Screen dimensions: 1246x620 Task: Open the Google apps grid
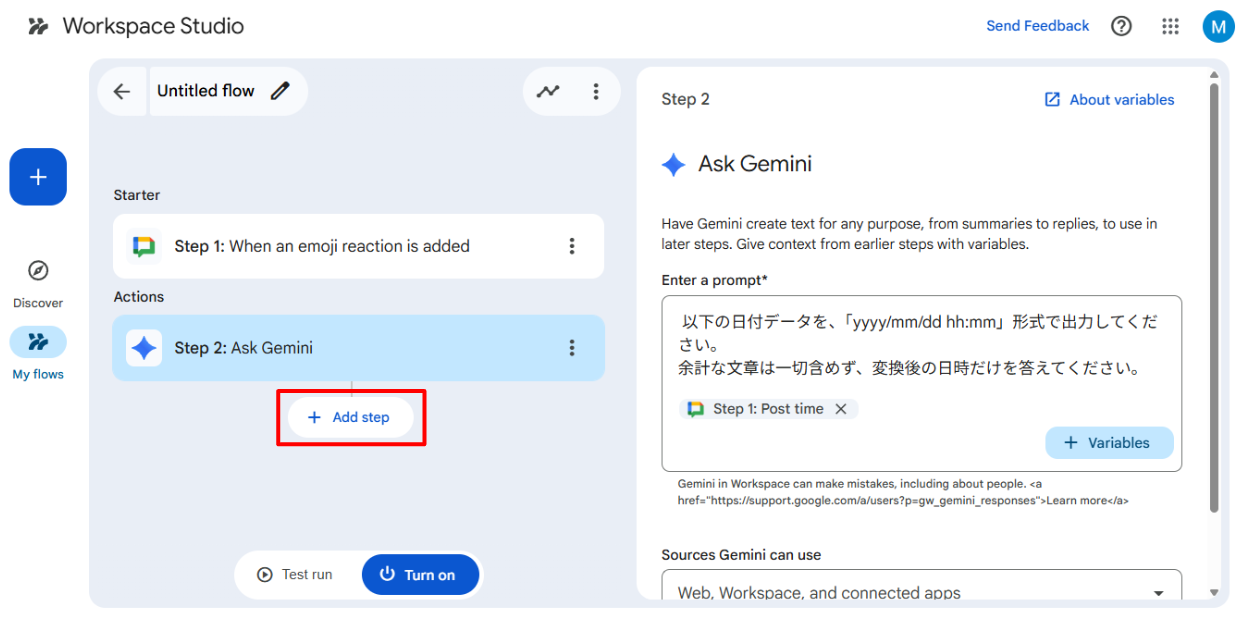(x=1170, y=27)
